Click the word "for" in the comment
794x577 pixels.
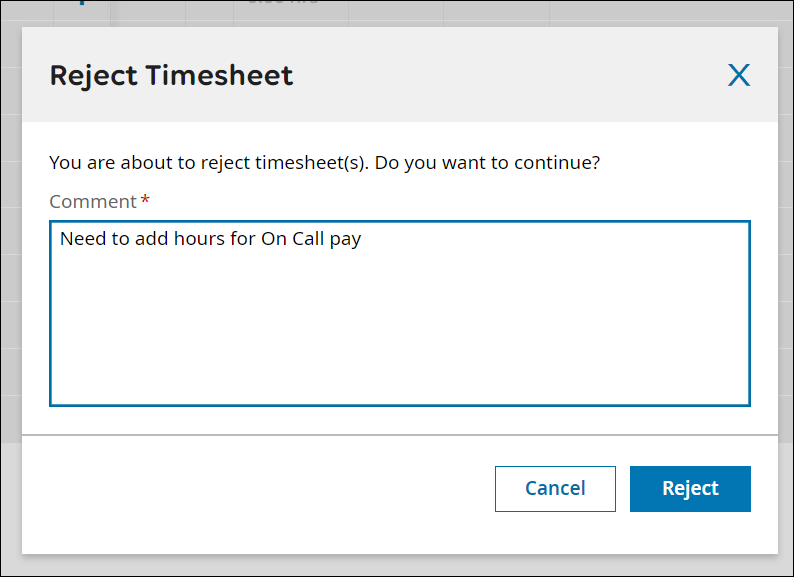[242, 239]
